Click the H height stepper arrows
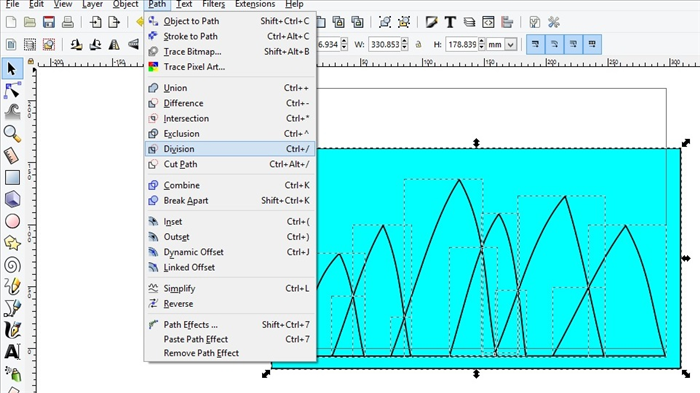The width and height of the screenshot is (700, 393). pyautogui.click(x=482, y=44)
